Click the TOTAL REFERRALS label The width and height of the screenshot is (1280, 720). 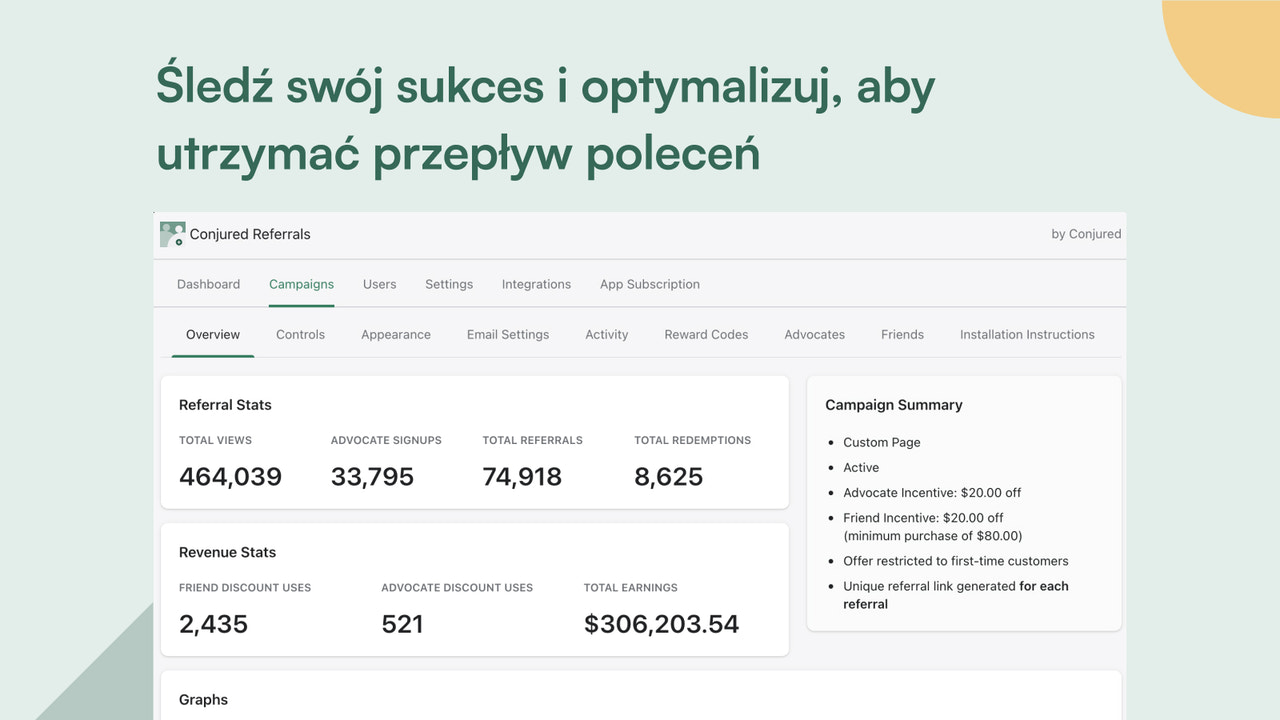(x=532, y=440)
